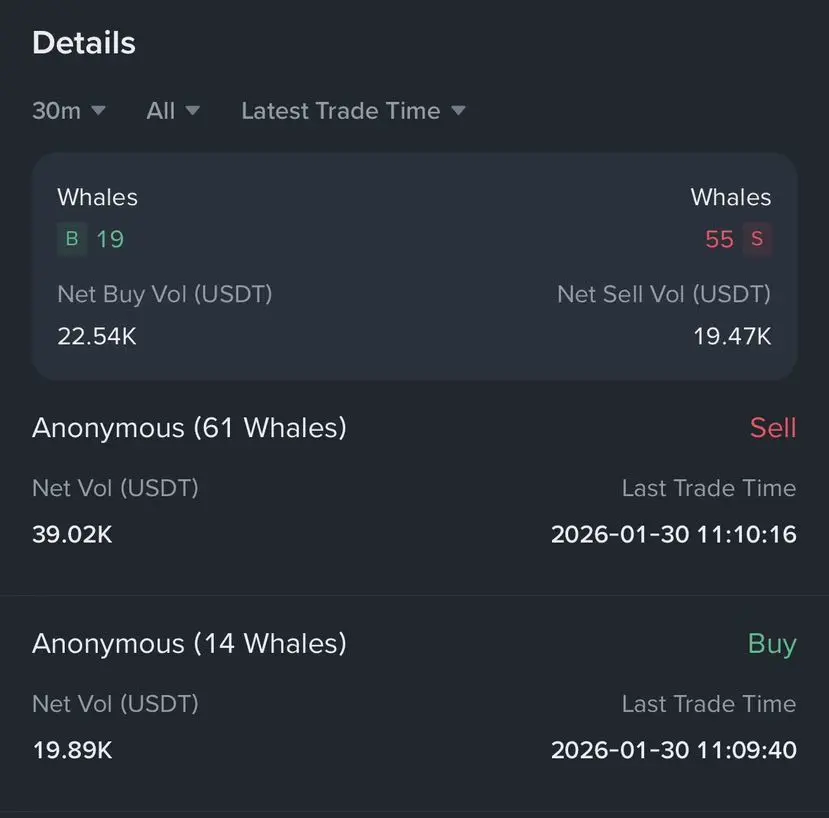Click the buy whales count 19

coord(110,239)
